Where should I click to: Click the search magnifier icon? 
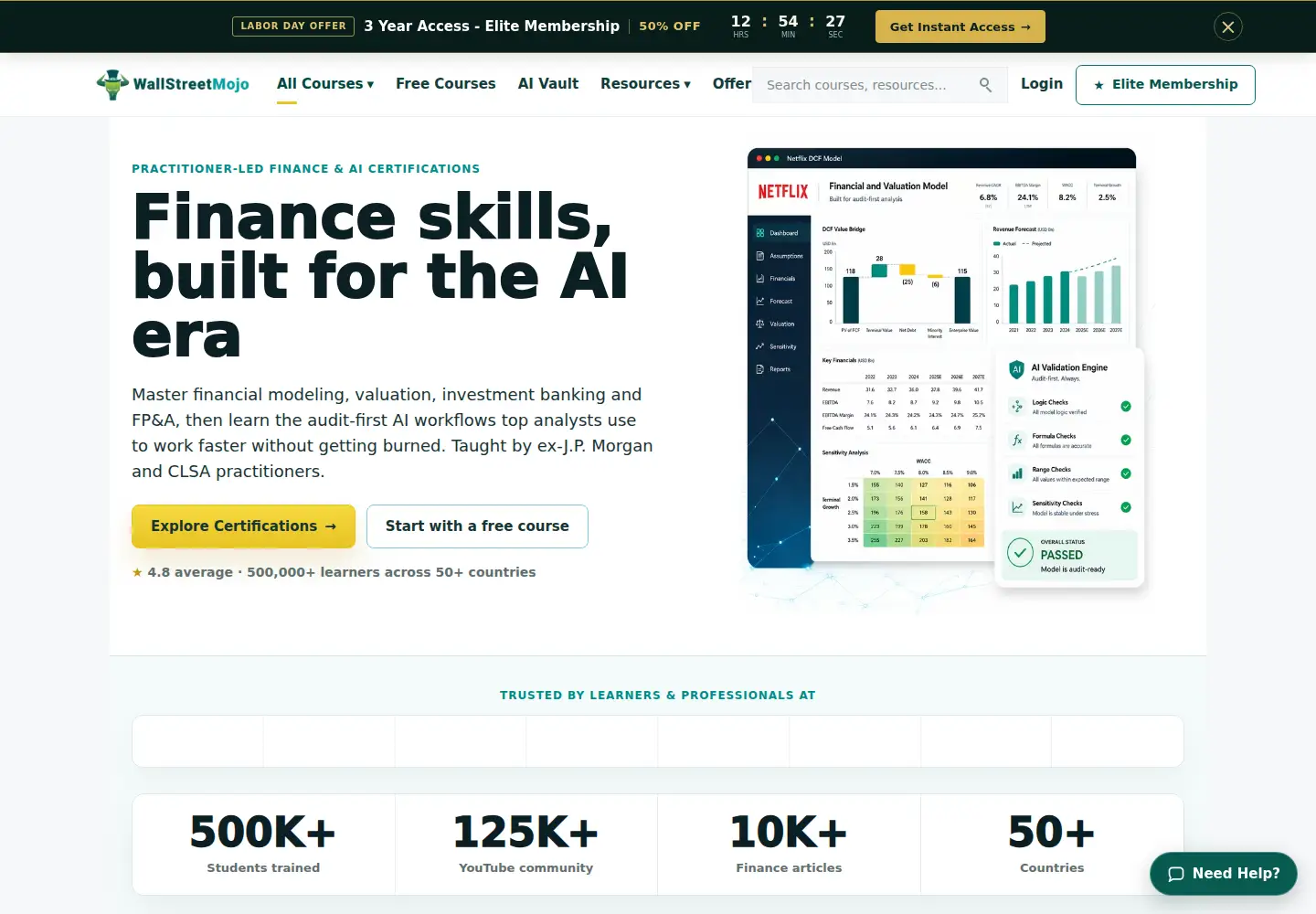(x=985, y=84)
